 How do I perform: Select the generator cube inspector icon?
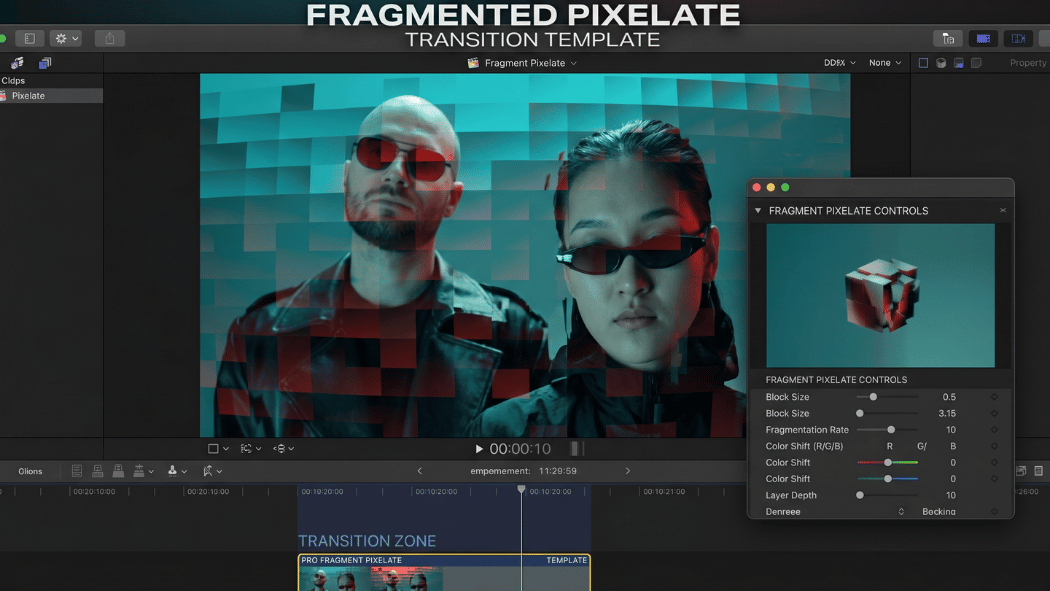941,63
